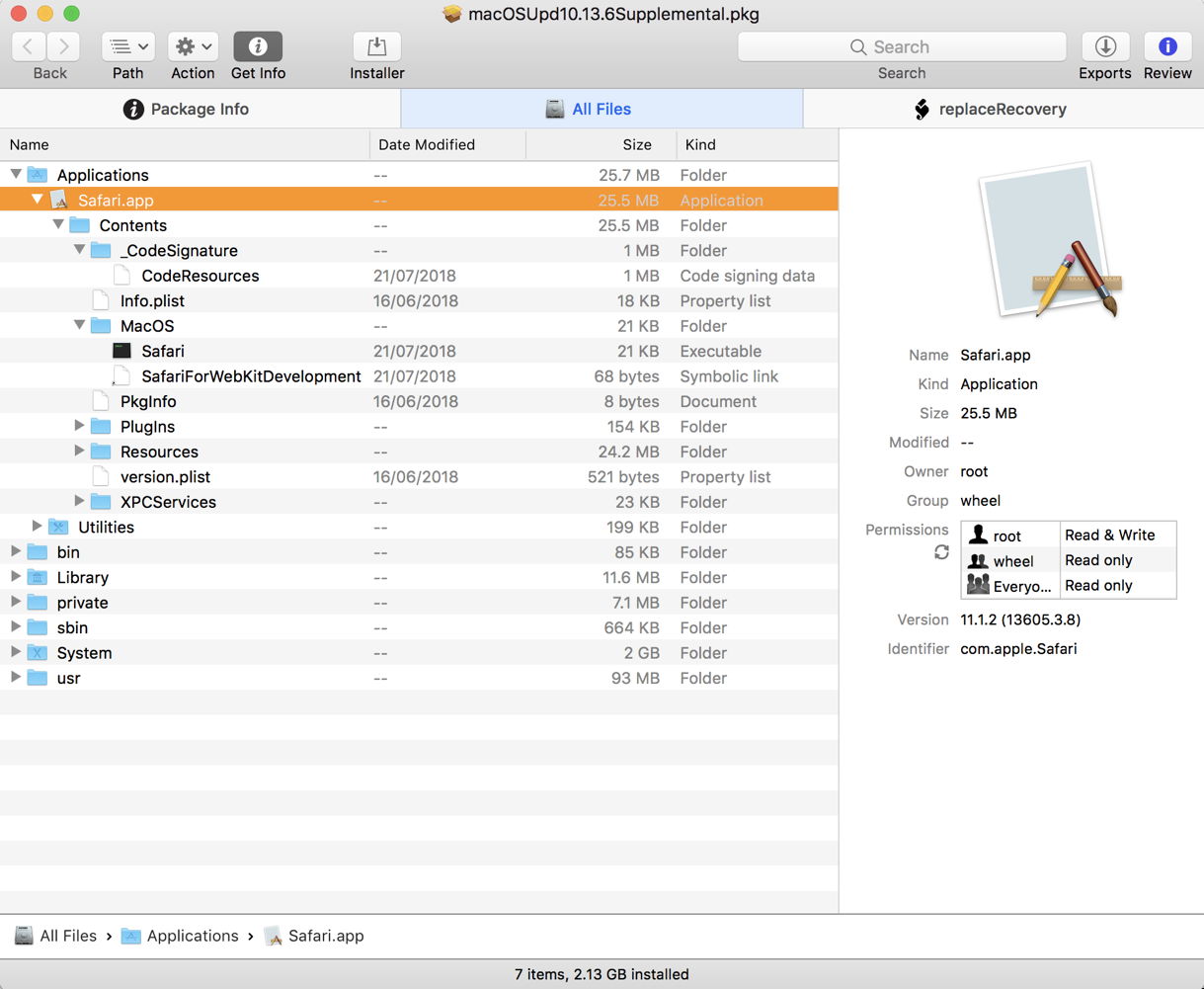Open the Review toolbar icon
The width and height of the screenshot is (1204, 989).
[x=1167, y=46]
